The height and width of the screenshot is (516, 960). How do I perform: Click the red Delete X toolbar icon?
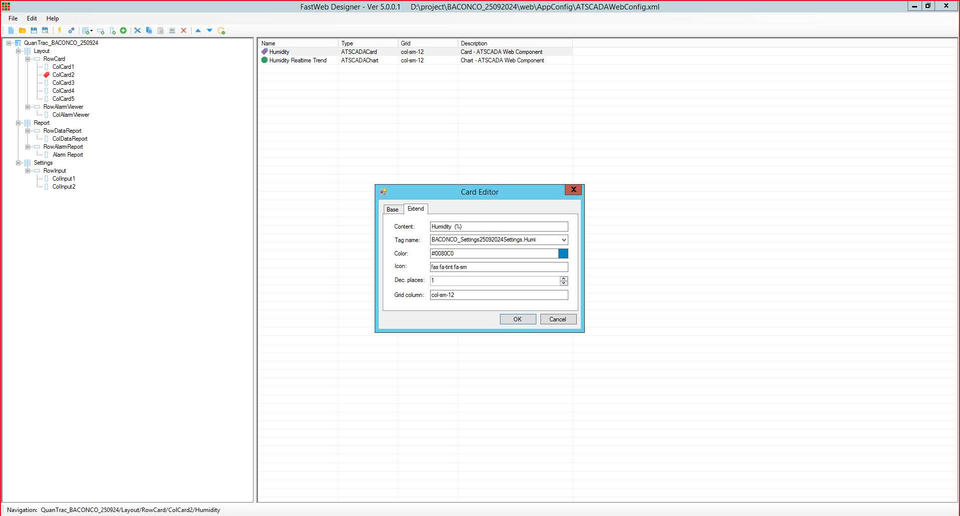tap(183, 31)
